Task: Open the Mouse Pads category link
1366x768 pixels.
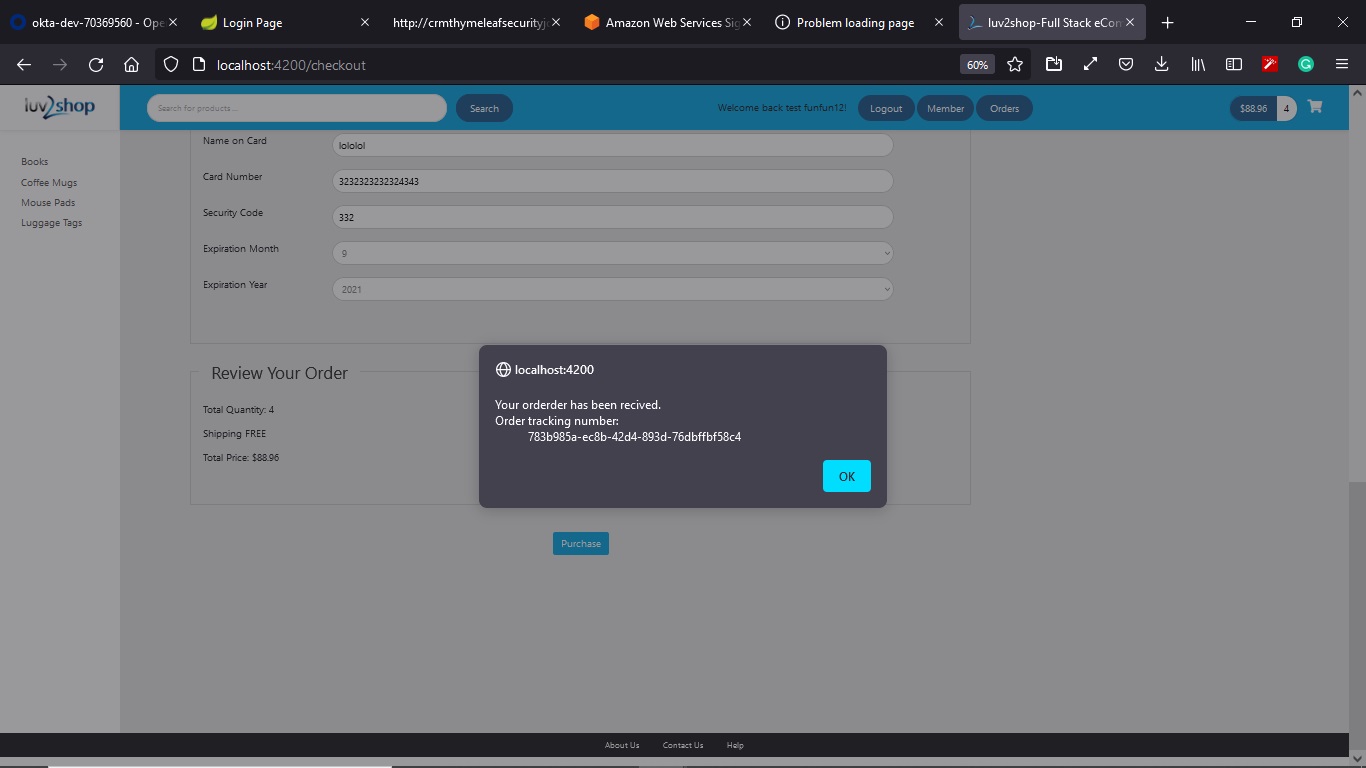Action: click(48, 203)
